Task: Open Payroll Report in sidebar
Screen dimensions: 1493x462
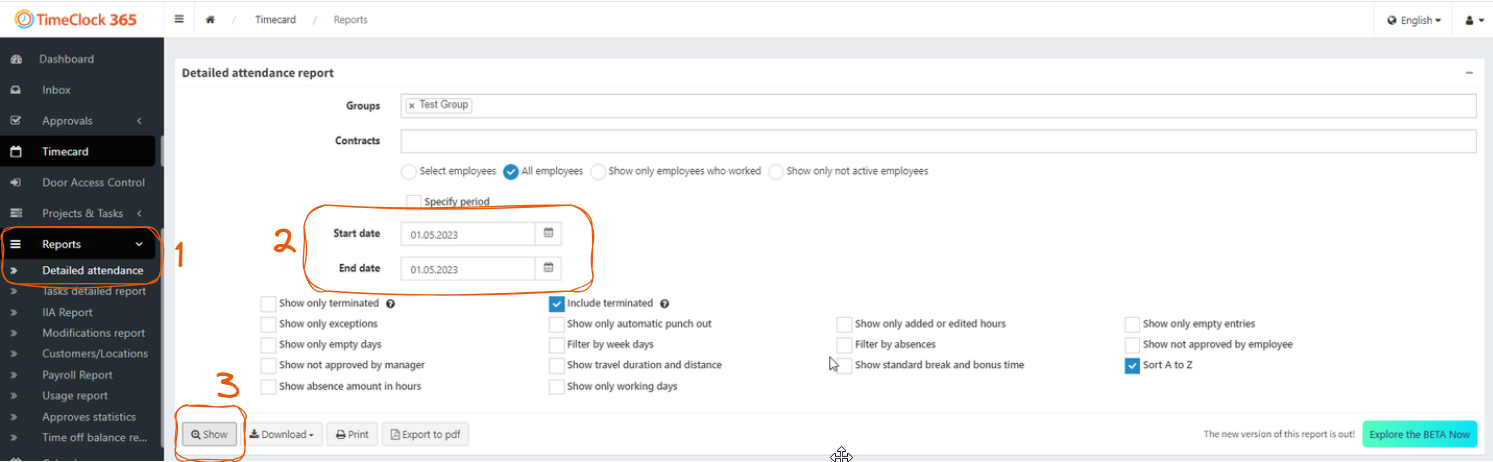Action: (77, 375)
